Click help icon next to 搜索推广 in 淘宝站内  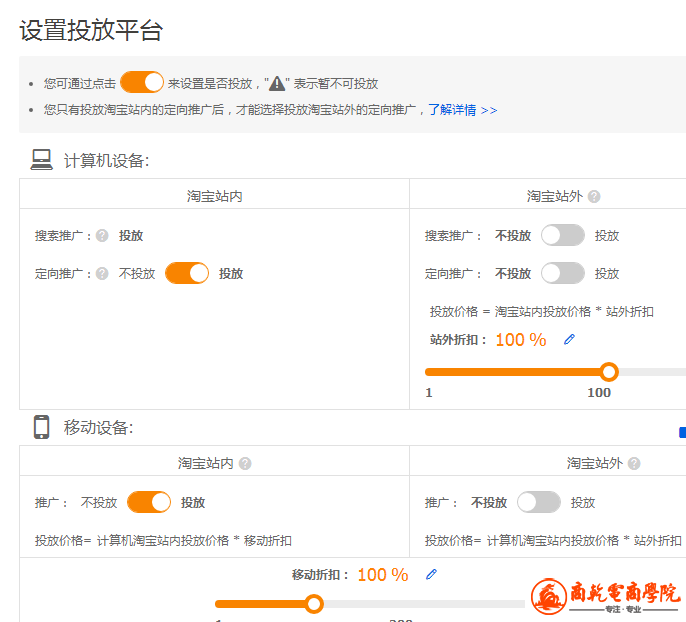click(x=102, y=236)
